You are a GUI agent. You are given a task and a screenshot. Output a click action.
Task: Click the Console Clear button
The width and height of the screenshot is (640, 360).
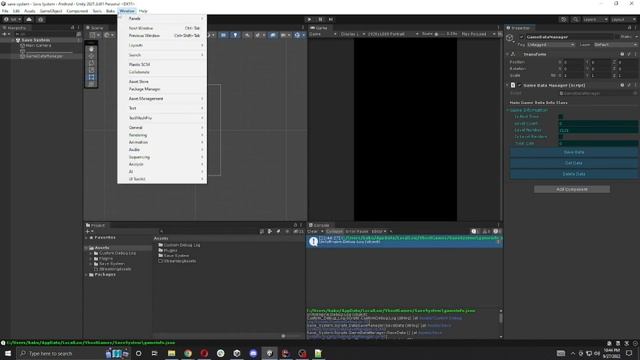click(x=312, y=231)
